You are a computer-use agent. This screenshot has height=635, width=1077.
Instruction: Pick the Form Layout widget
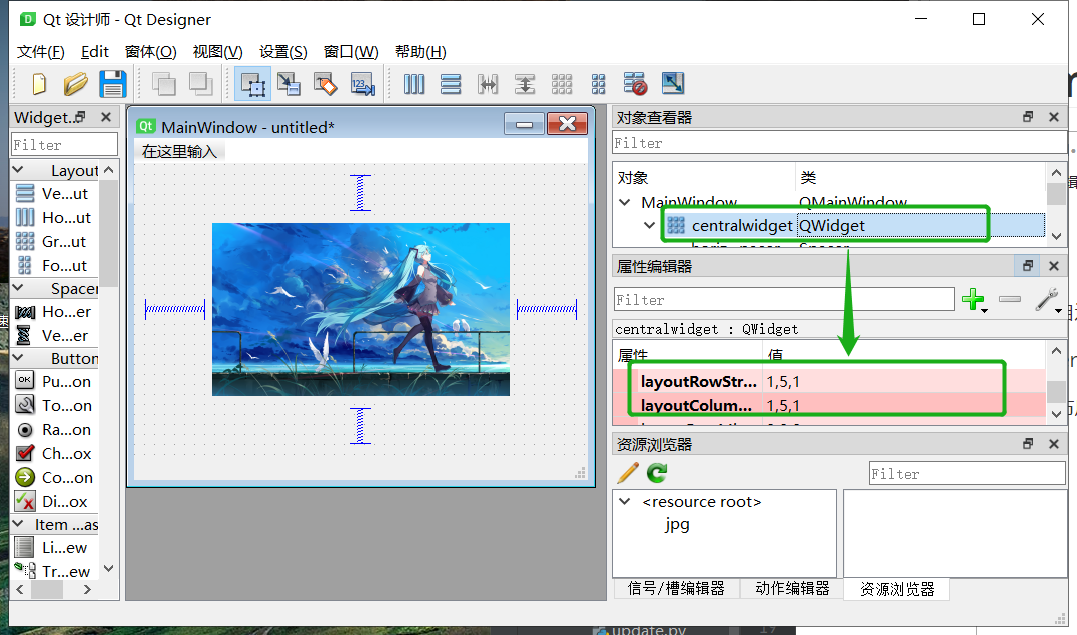[x=54, y=265]
